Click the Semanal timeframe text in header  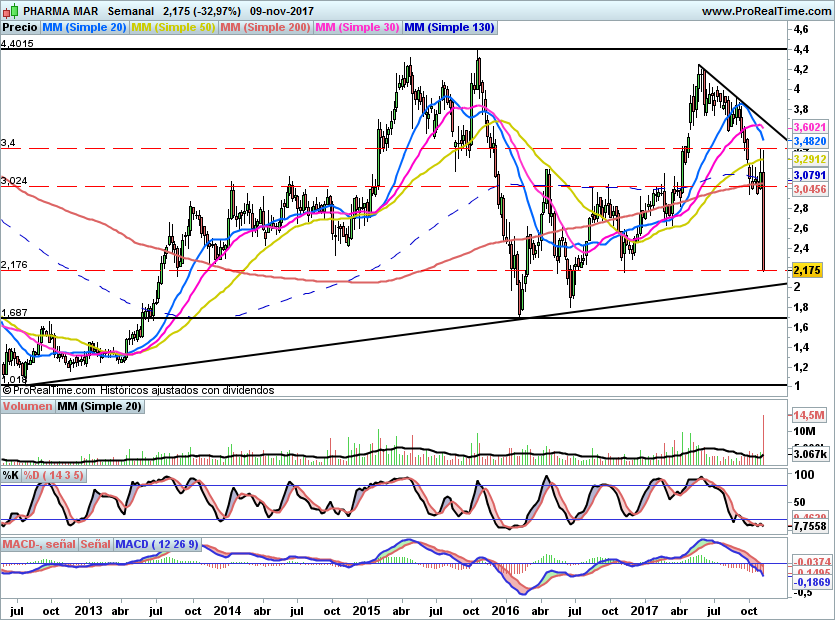tap(130, 10)
